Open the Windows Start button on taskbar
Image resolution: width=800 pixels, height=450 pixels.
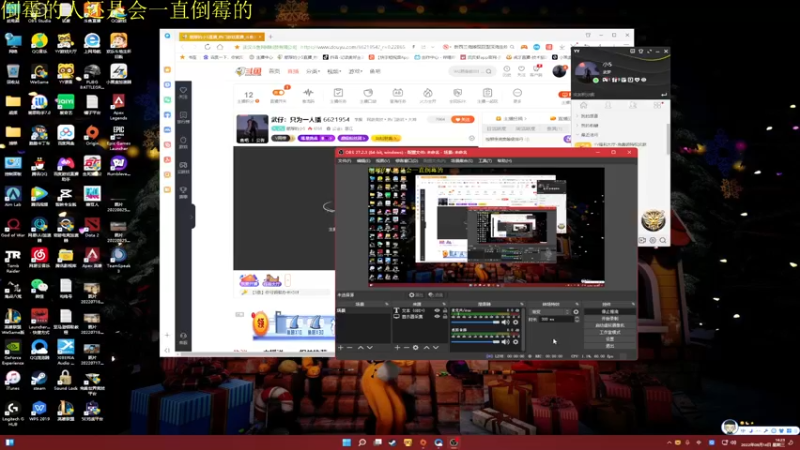pyautogui.click(x=346, y=442)
